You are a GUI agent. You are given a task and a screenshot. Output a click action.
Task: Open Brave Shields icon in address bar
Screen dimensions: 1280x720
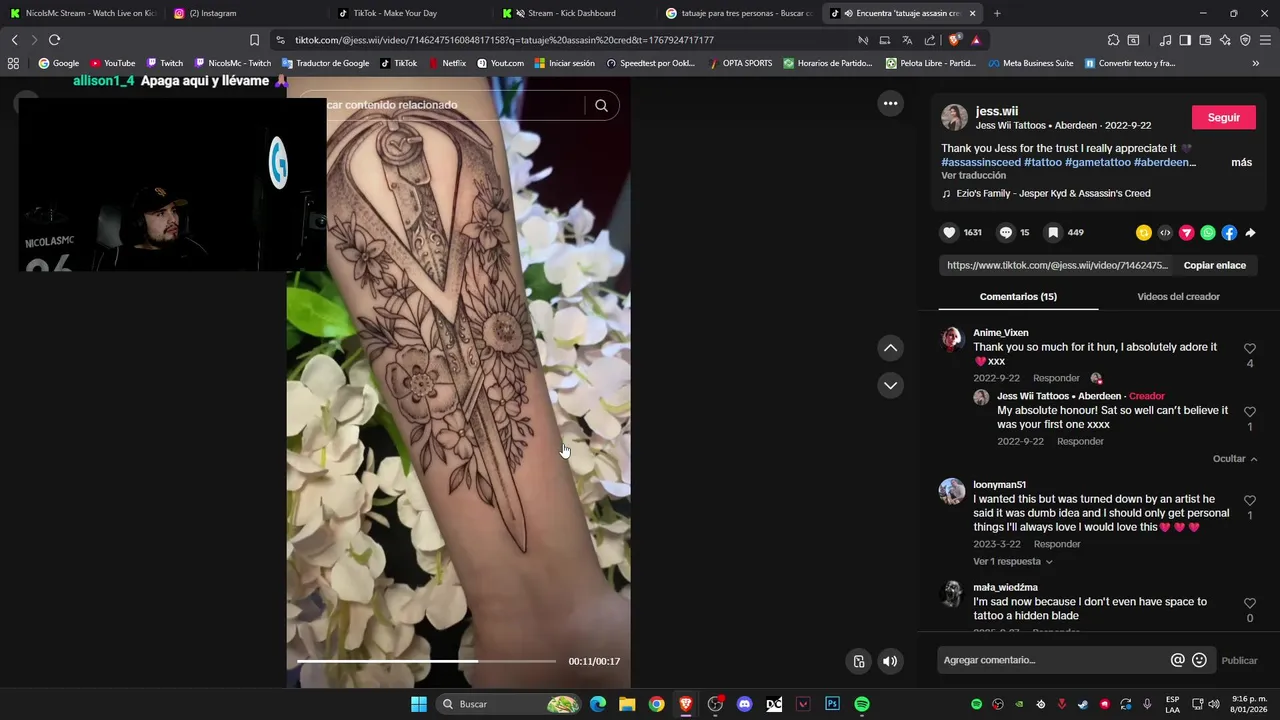[954, 40]
